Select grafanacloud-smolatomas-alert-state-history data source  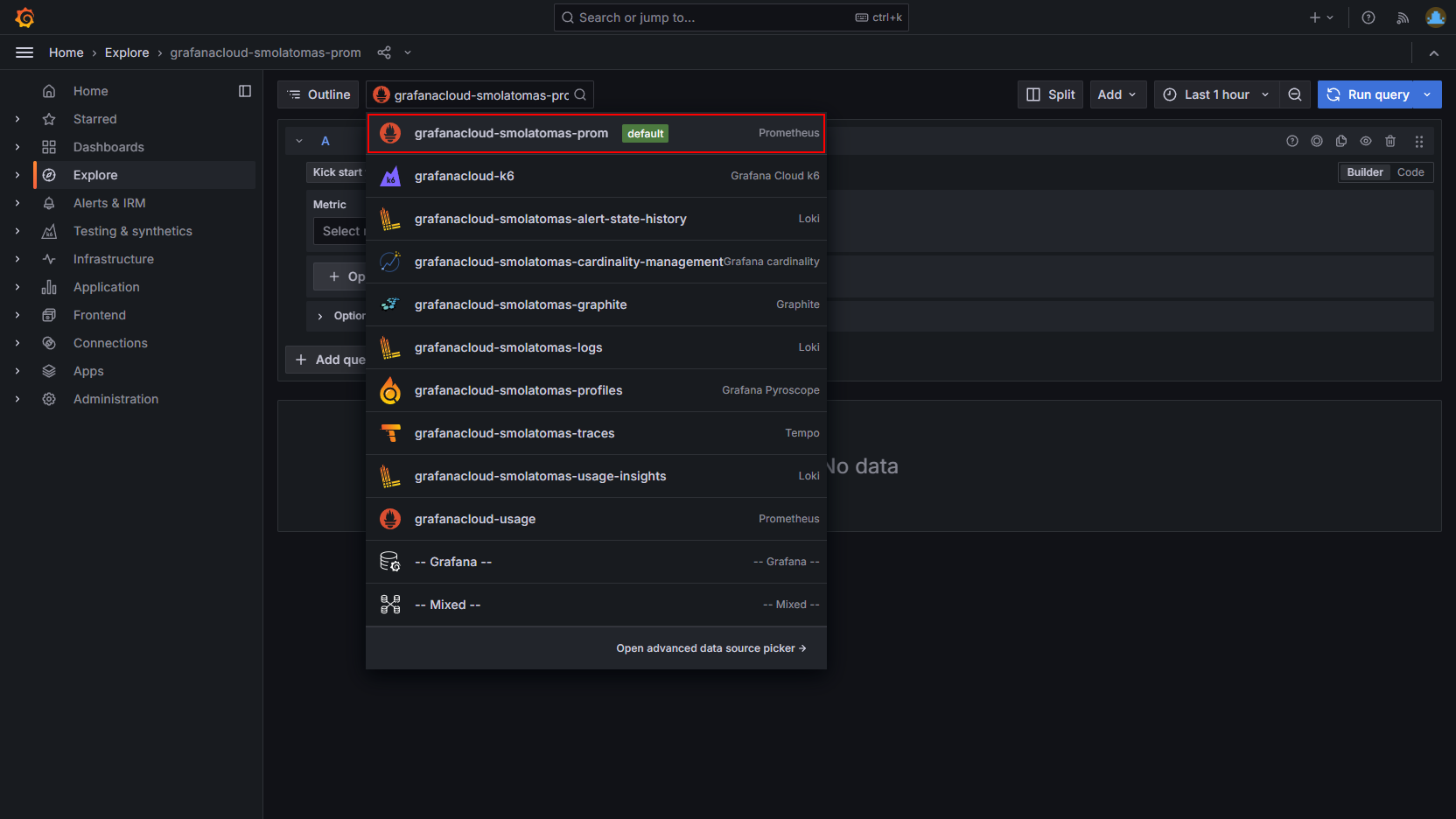596,219
